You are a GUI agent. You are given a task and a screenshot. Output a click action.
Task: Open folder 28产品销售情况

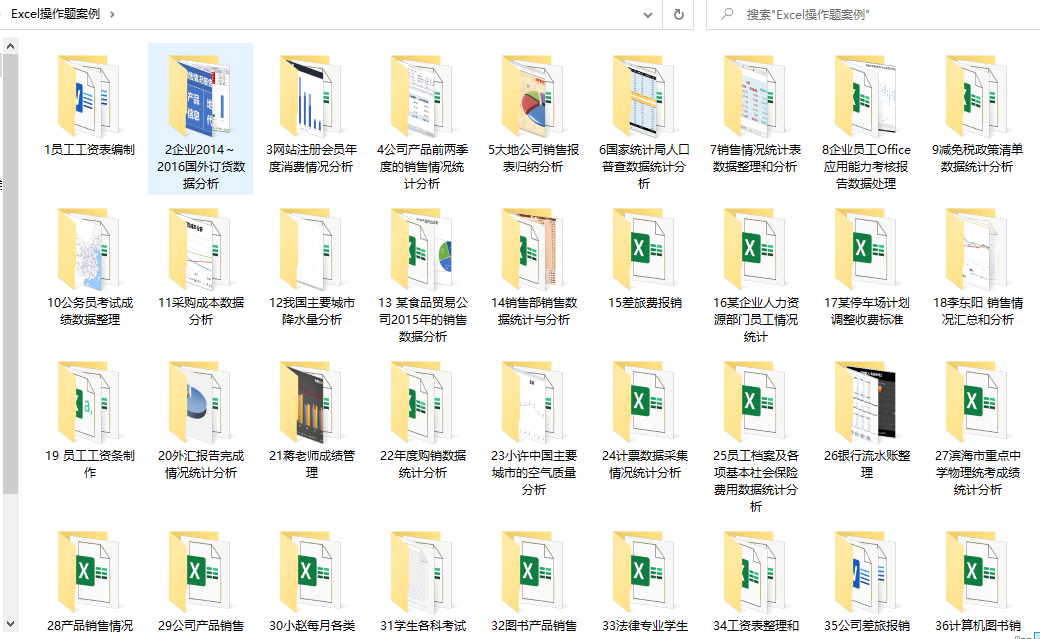pos(90,581)
